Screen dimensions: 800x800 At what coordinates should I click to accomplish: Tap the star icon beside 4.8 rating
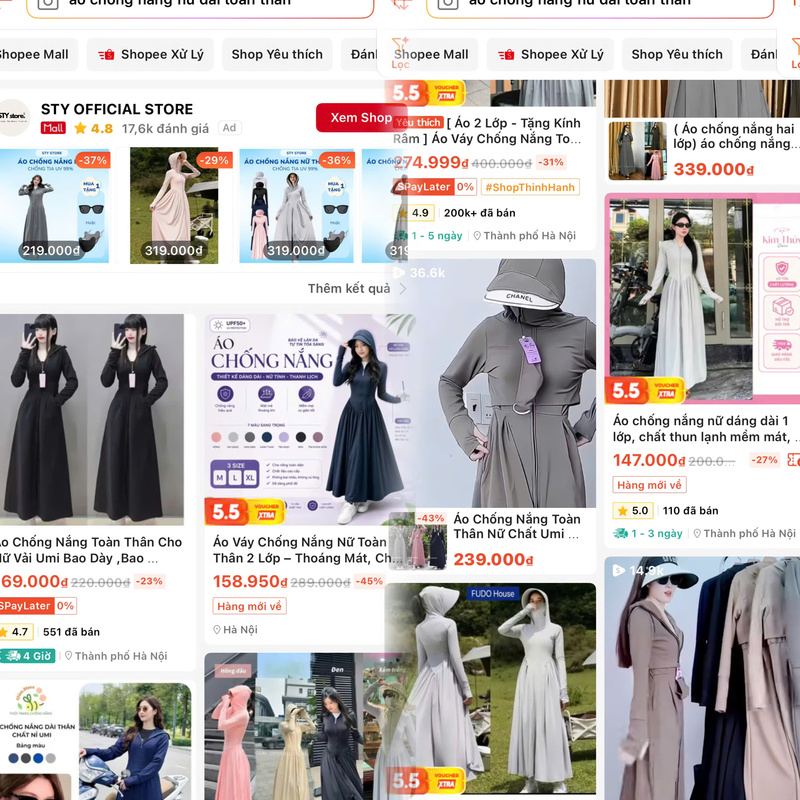[x=80, y=128]
